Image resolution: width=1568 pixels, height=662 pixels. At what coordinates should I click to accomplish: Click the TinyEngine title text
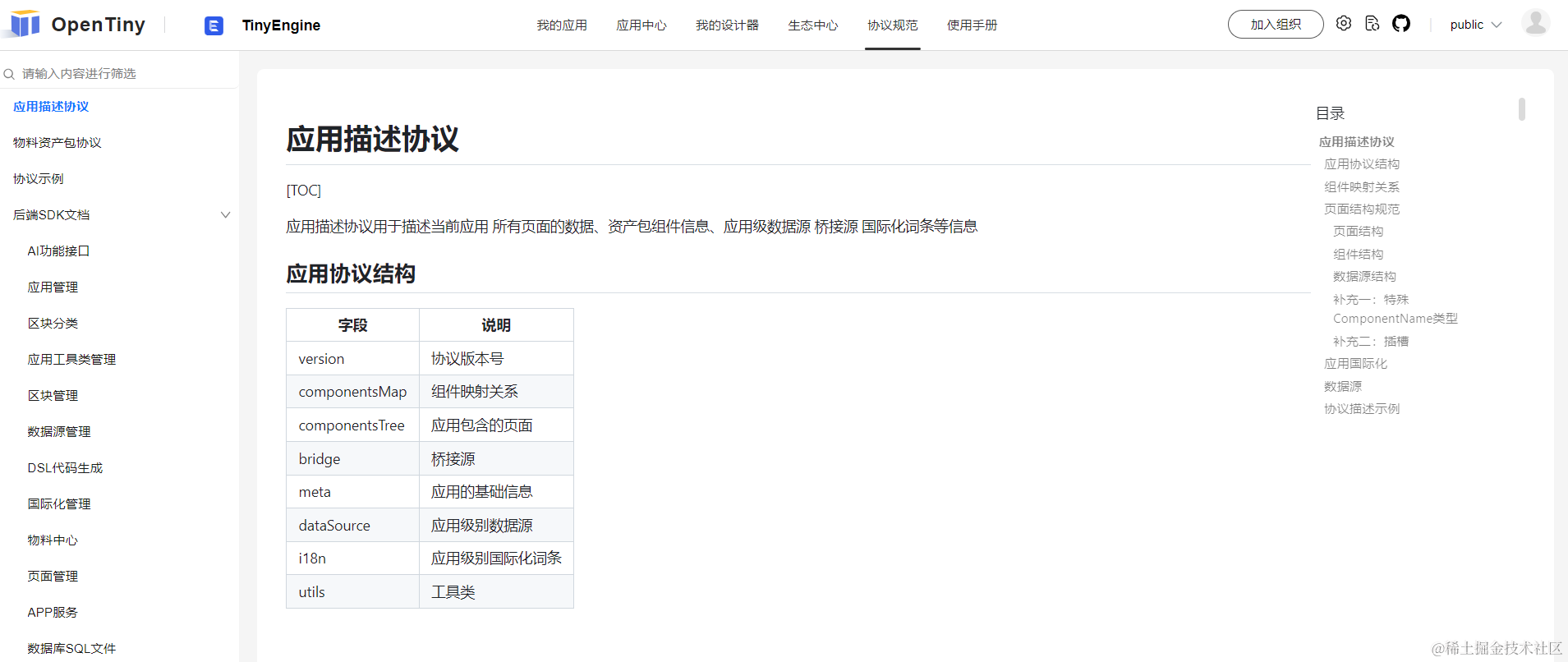pyautogui.click(x=281, y=25)
